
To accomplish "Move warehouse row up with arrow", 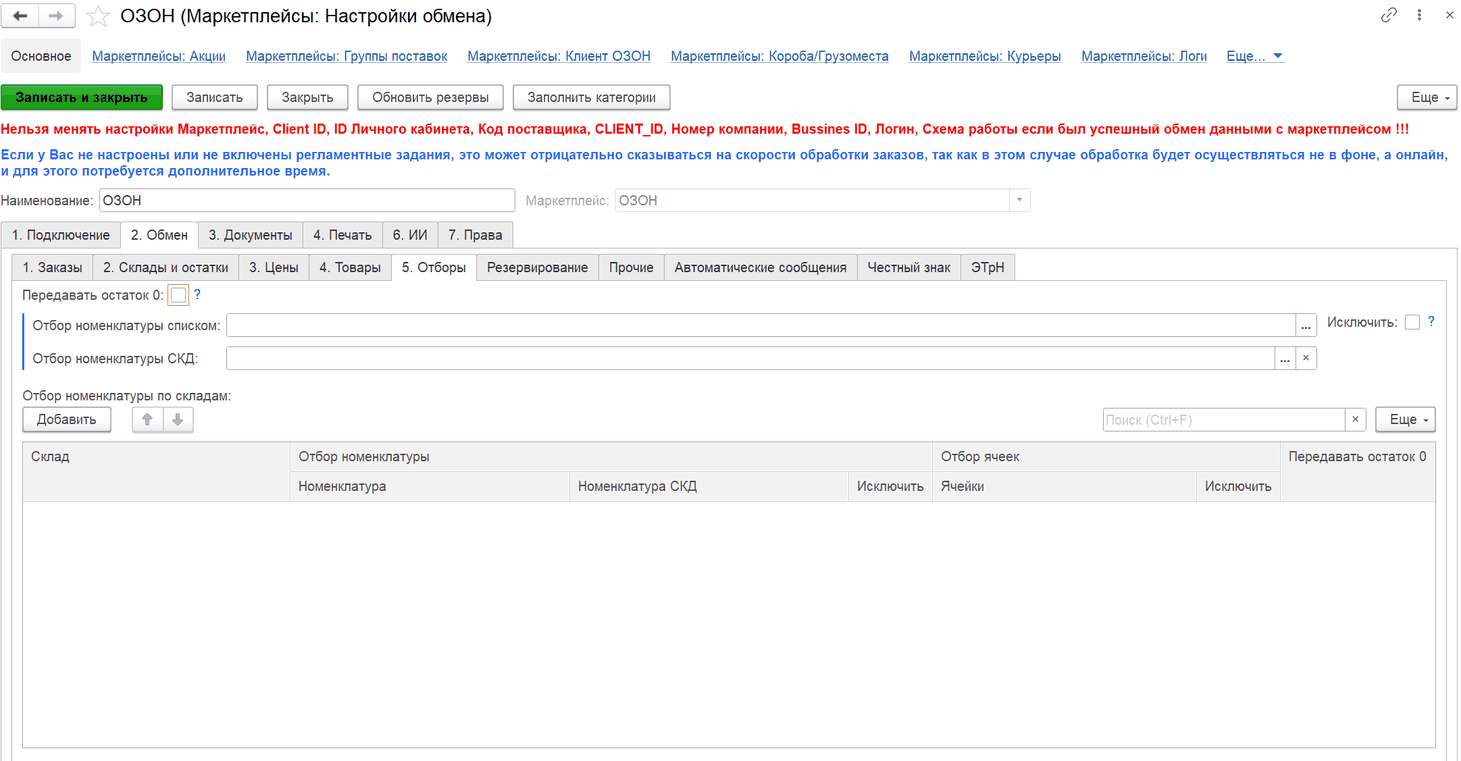I will click(x=147, y=420).
